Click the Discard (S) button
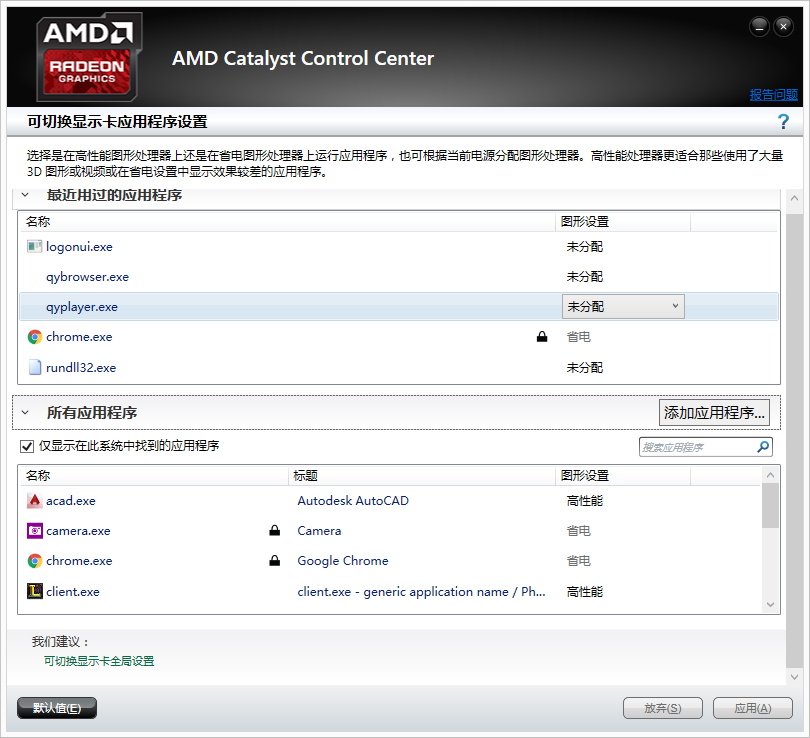This screenshot has width=810, height=738. click(663, 708)
